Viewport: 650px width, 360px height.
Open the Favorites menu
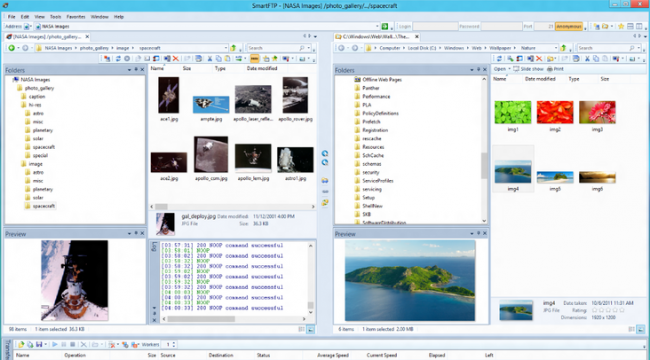point(76,17)
